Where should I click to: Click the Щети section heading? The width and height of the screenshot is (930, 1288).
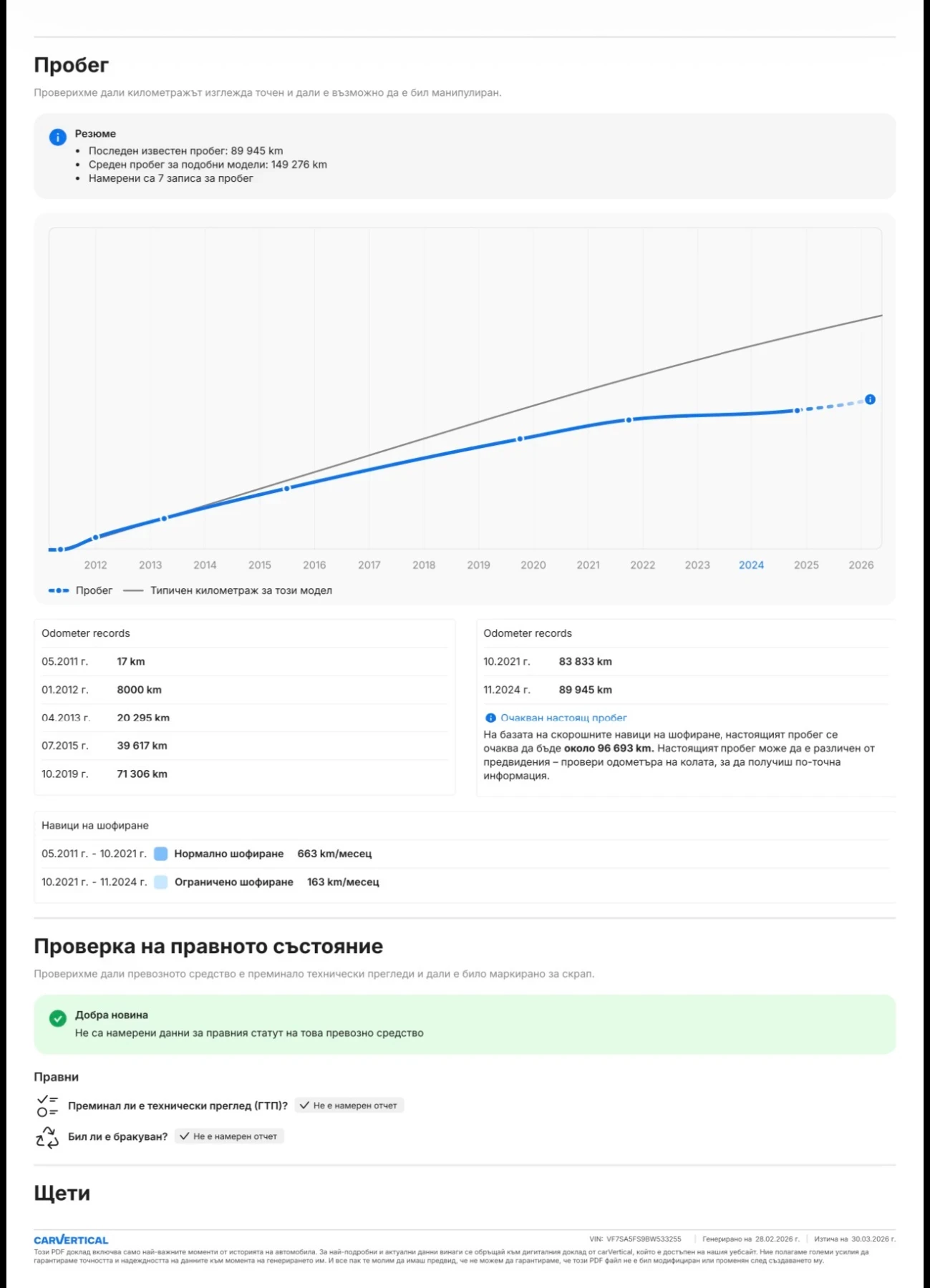[x=62, y=1193]
